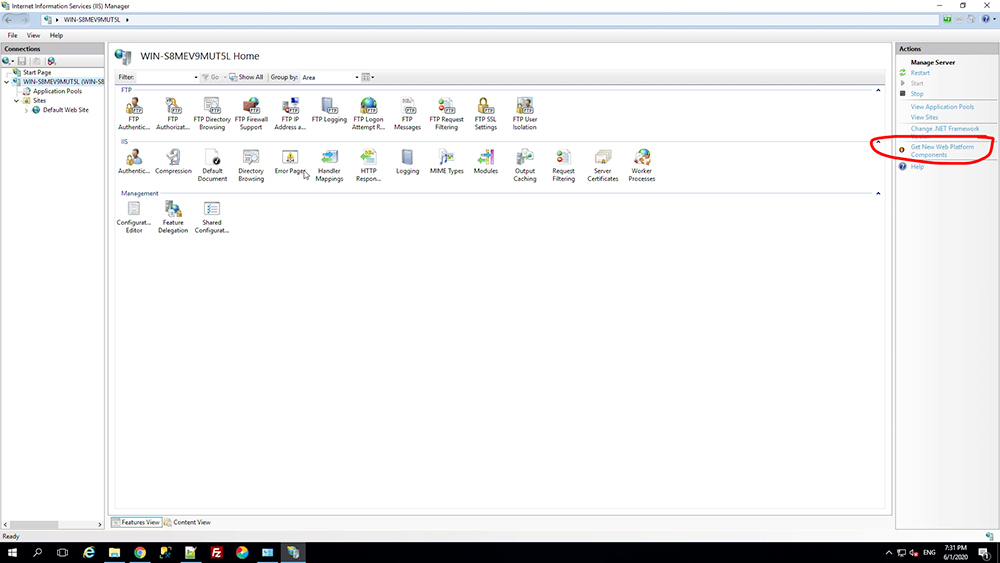Open the View menu
Image resolution: width=1000 pixels, height=563 pixels.
pyautogui.click(x=33, y=36)
